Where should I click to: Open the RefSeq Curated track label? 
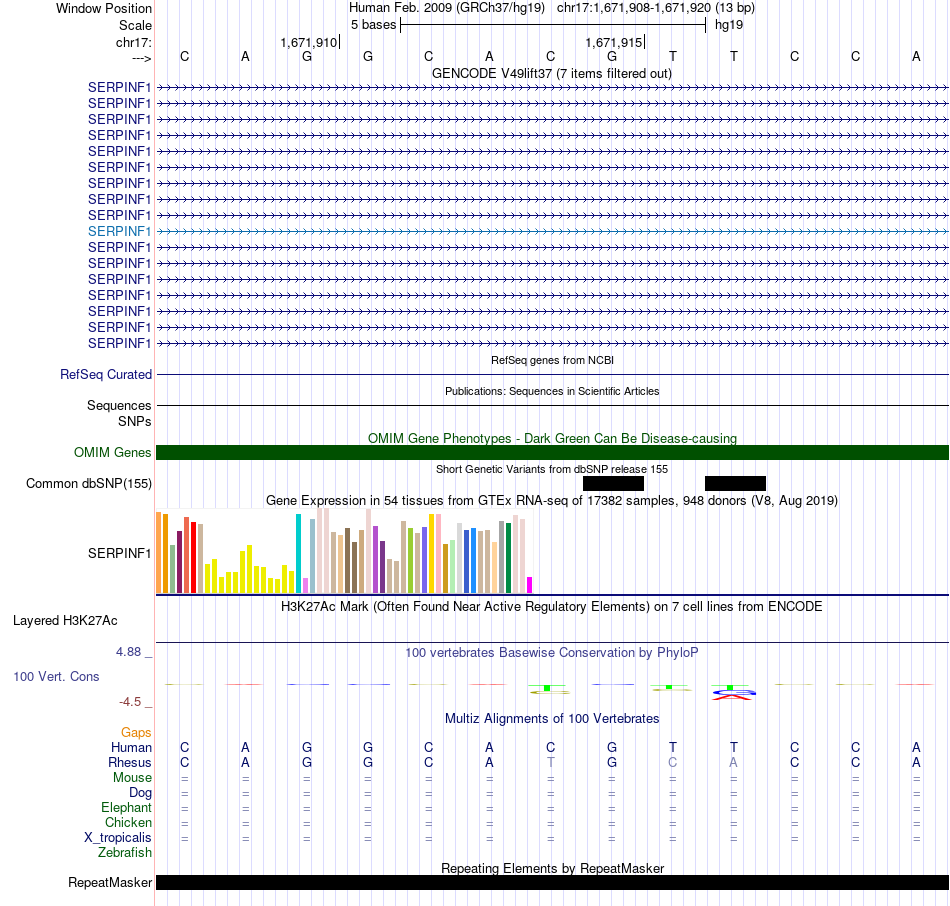106,375
